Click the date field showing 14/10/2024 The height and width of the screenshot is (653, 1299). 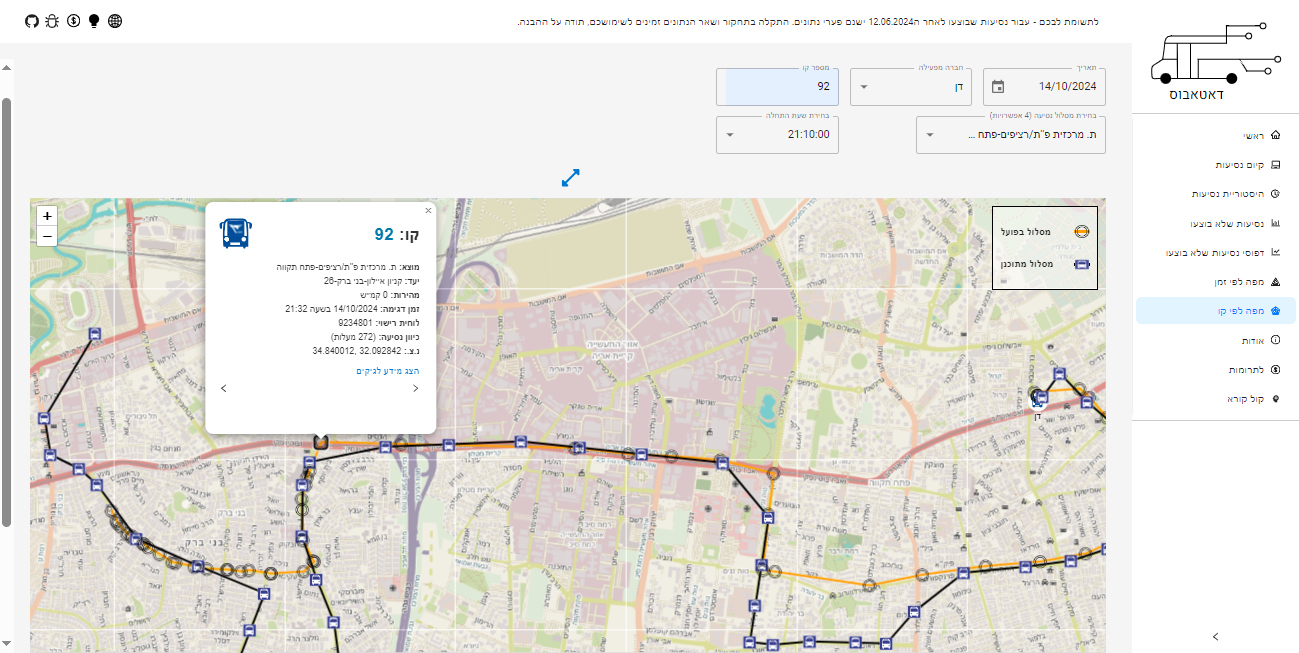tap(1045, 87)
